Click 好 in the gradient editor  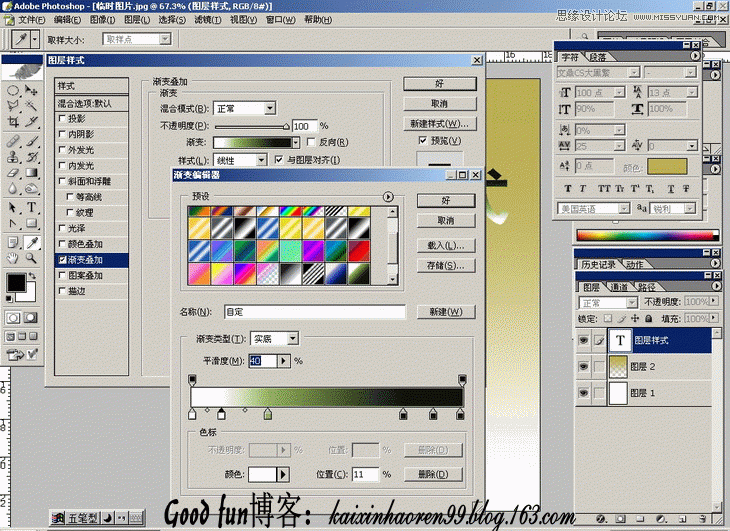[446, 201]
